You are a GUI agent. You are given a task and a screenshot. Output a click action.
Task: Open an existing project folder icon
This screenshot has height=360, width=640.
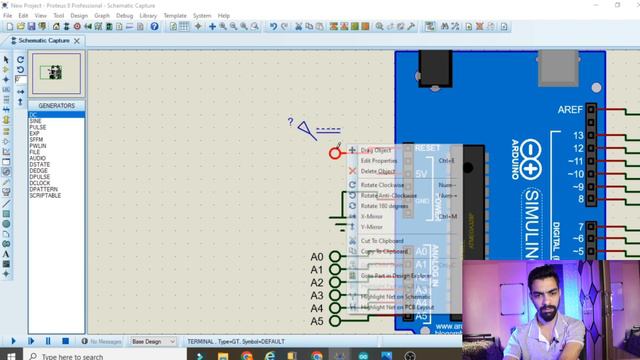[20, 27]
